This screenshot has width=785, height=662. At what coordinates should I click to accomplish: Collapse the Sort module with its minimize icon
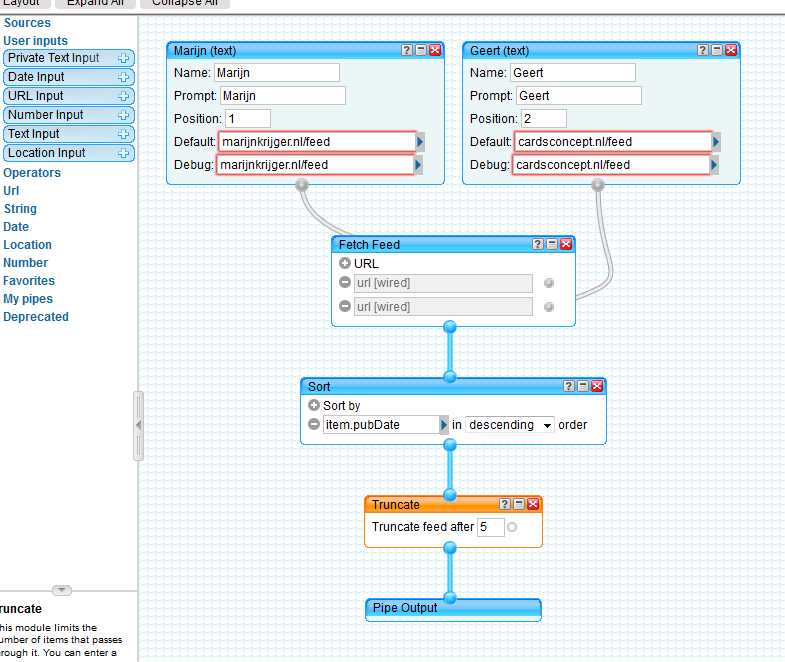(583, 386)
